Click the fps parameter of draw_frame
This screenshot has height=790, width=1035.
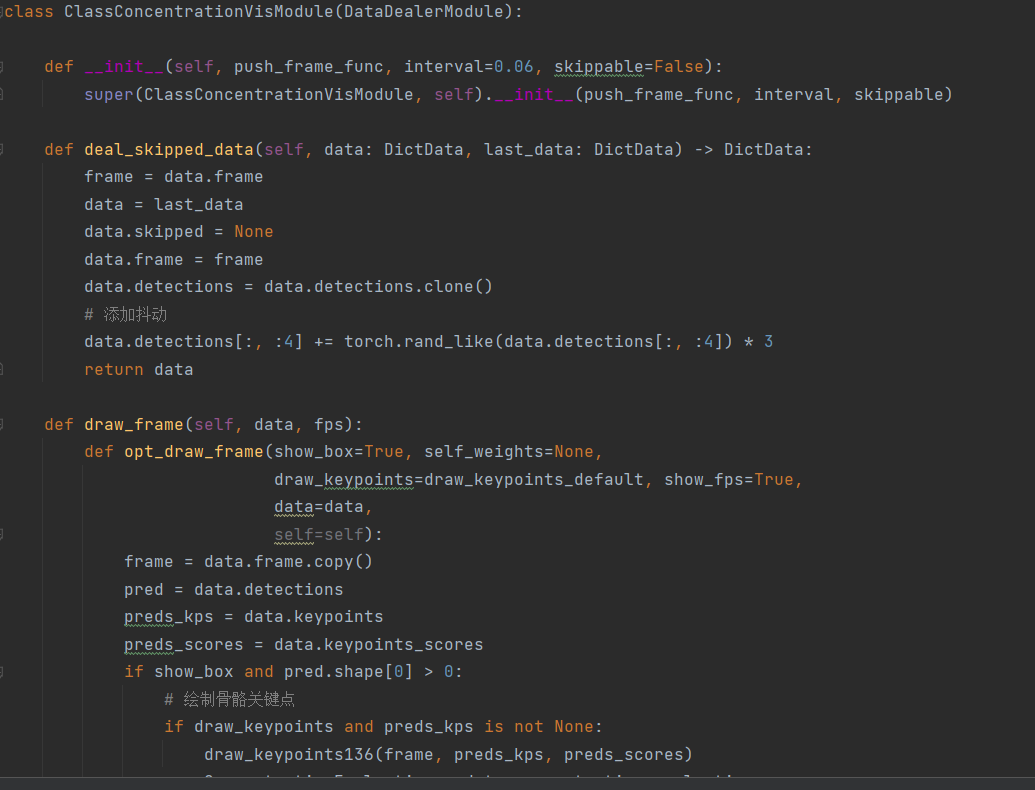(x=329, y=424)
